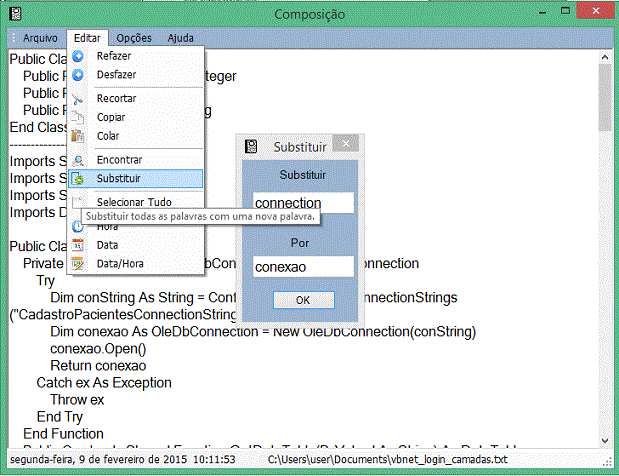619x476 pixels.
Task: Click the scrollbar up arrow
Action: tap(605, 58)
